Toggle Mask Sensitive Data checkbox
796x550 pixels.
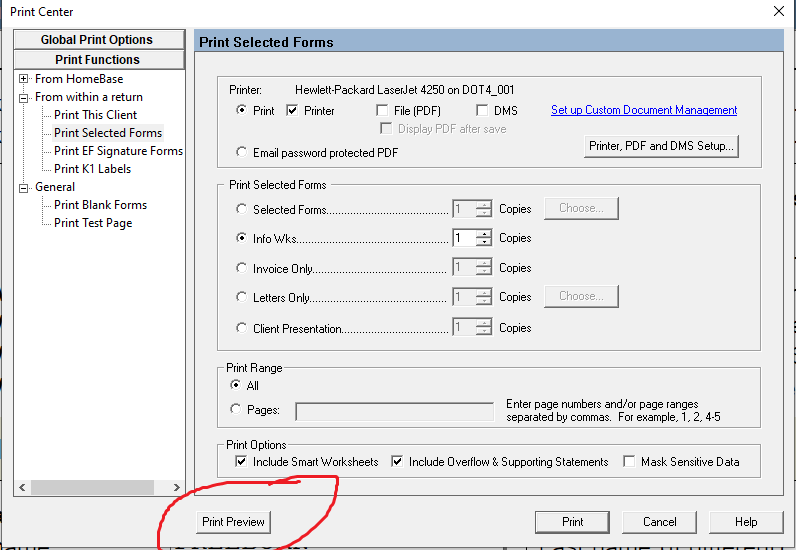coord(629,462)
